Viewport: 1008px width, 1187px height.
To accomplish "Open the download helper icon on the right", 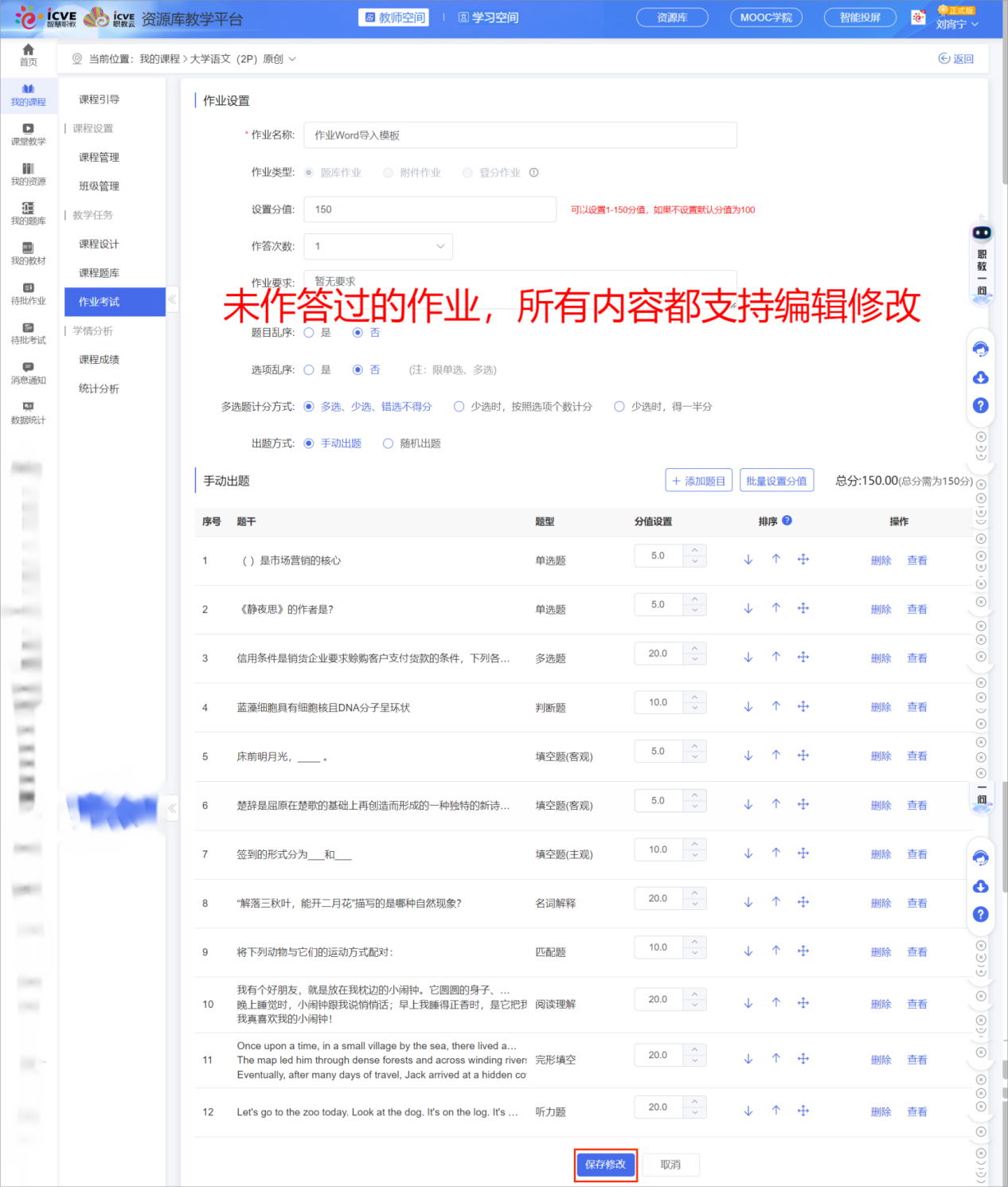I will pos(980,378).
